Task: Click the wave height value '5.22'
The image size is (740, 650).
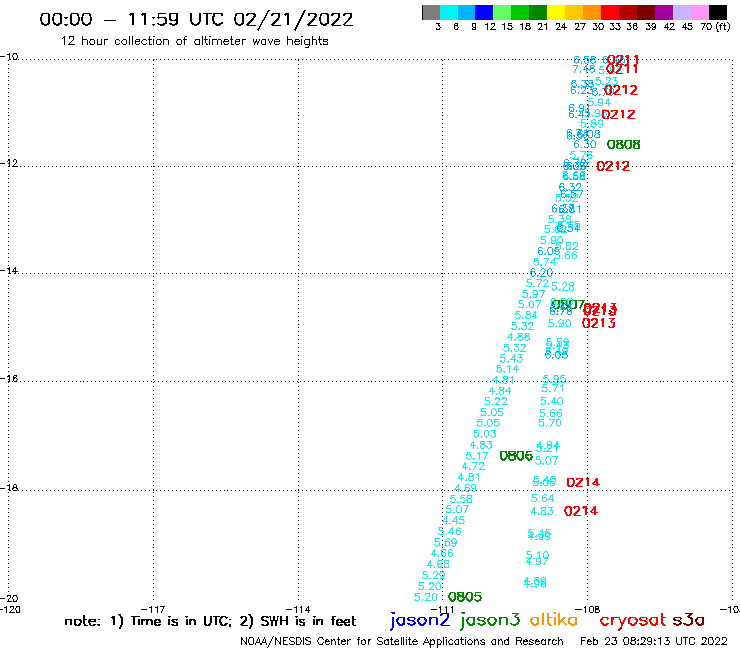Action: 496,401
